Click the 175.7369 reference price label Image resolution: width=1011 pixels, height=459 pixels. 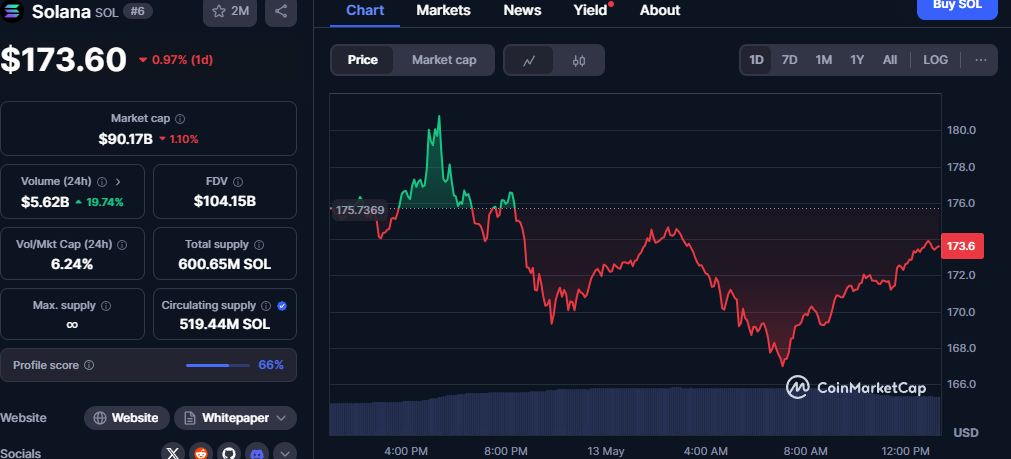[x=360, y=210]
